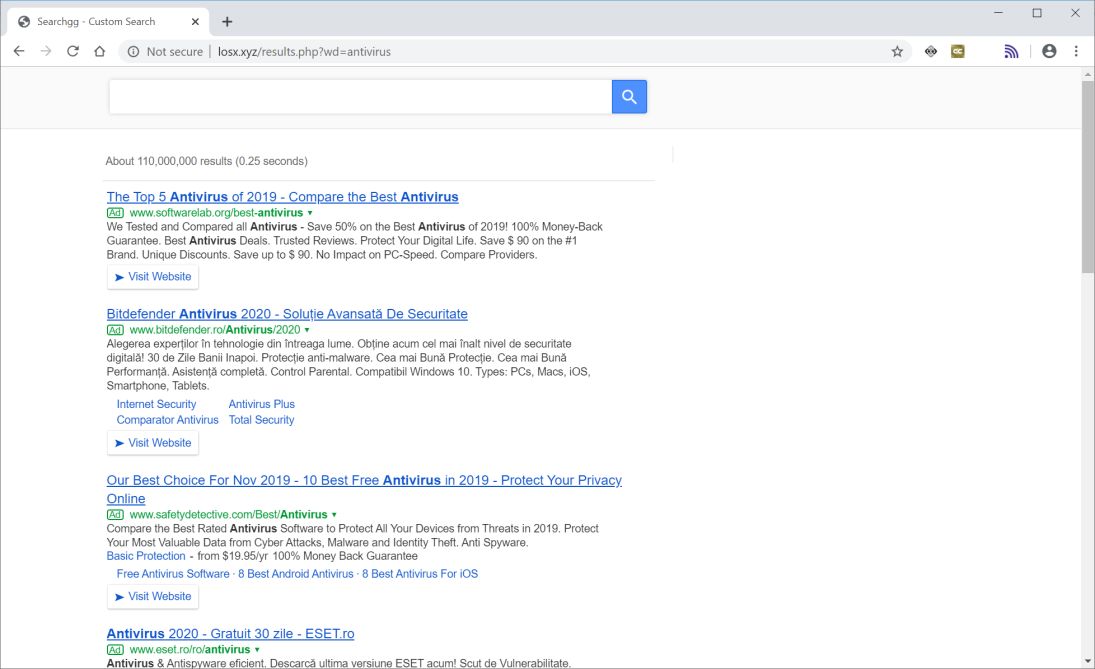The width and height of the screenshot is (1095, 669).
Task: Click the Ad badge beside softwarelab.org
Action: [115, 213]
